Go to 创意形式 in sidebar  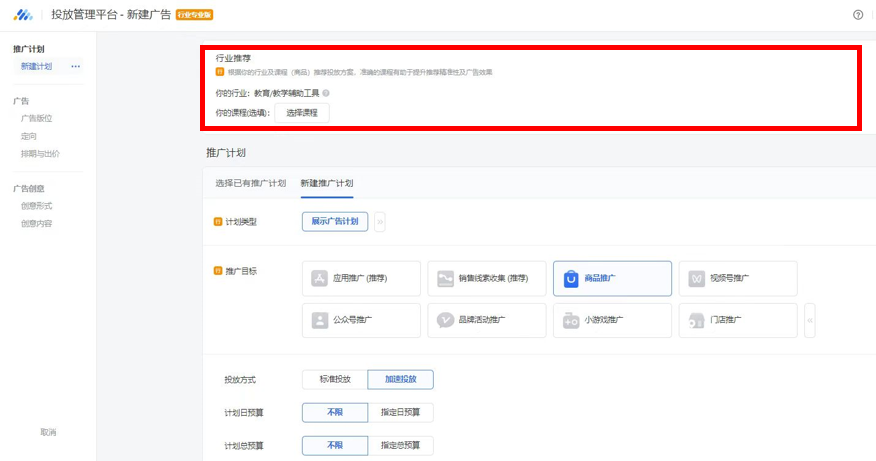(x=36, y=206)
